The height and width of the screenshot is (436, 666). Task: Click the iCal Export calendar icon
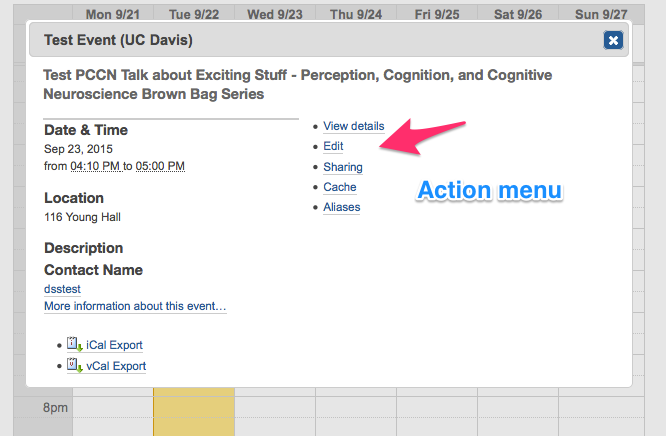click(x=73, y=344)
